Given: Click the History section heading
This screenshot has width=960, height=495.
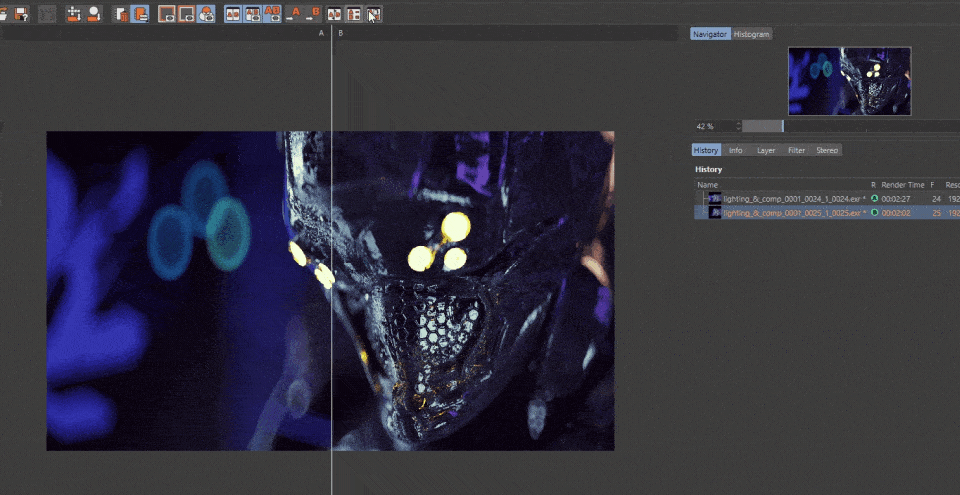Looking at the screenshot, I should click(x=708, y=169).
